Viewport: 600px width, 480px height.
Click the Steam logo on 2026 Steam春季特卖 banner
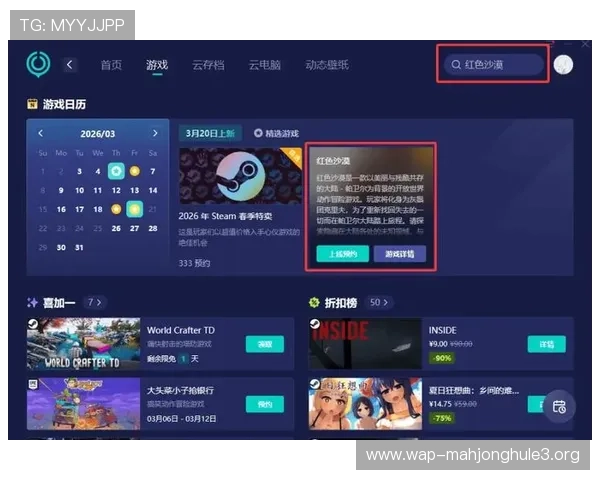point(240,177)
